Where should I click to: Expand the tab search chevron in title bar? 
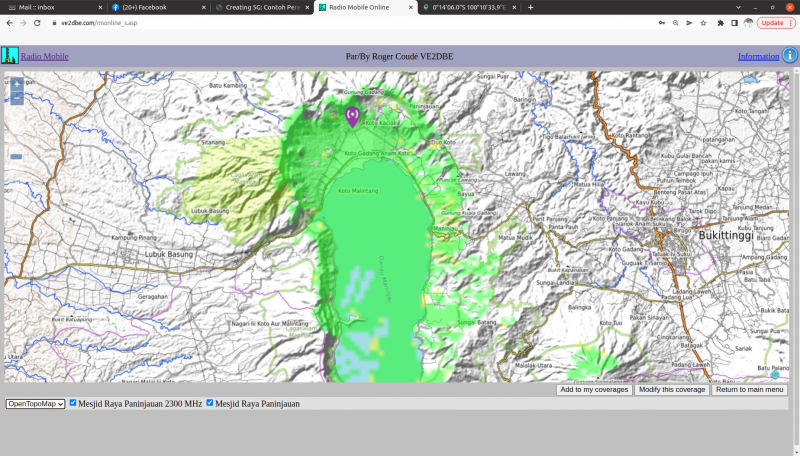(x=738, y=7)
